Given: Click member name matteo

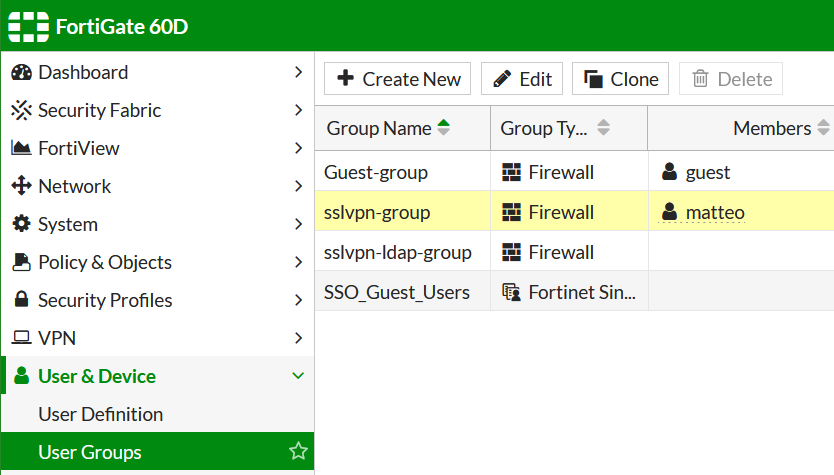Looking at the screenshot, I should click(x=715, y=212).
